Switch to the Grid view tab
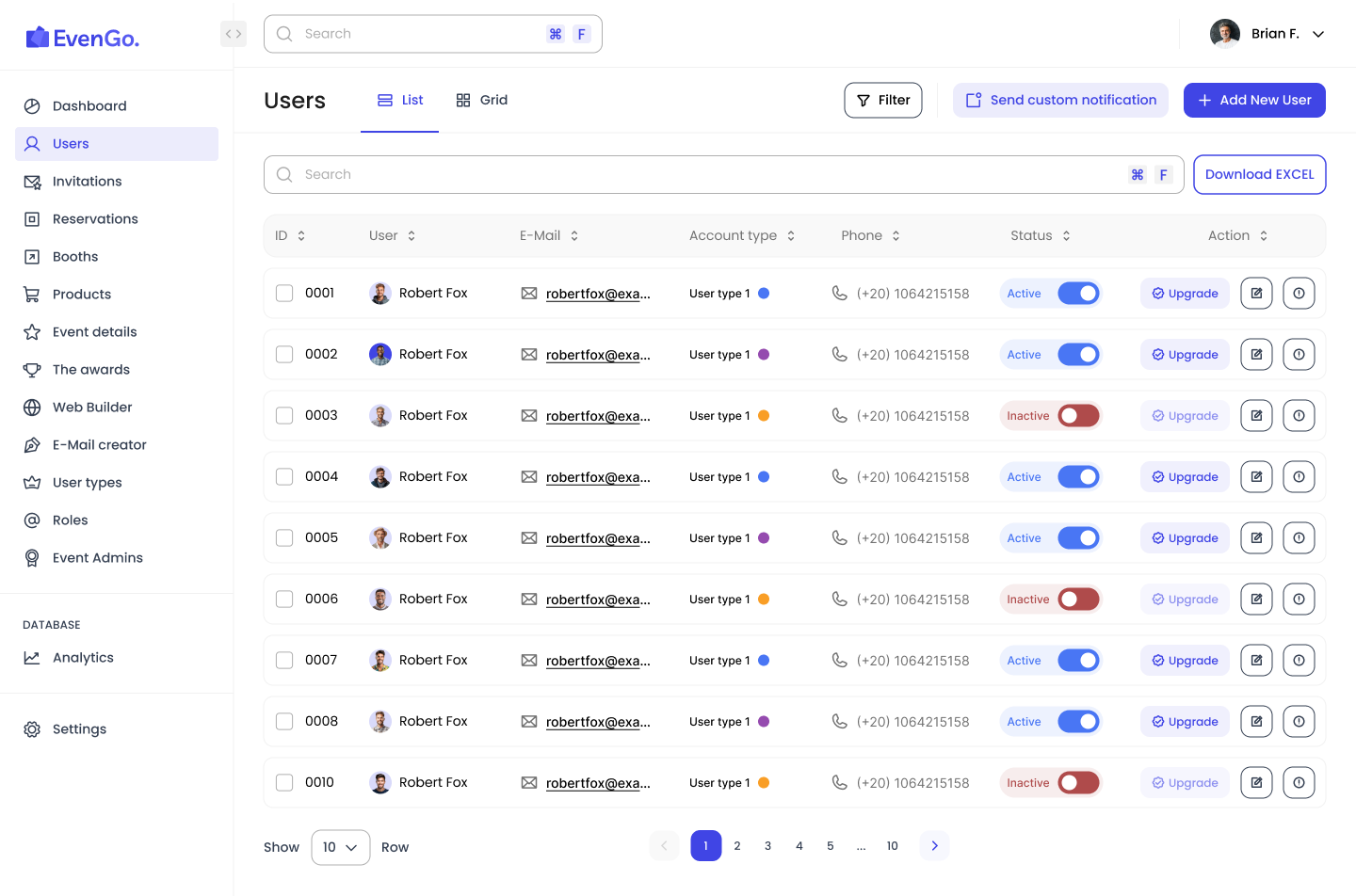 [481, 101]
